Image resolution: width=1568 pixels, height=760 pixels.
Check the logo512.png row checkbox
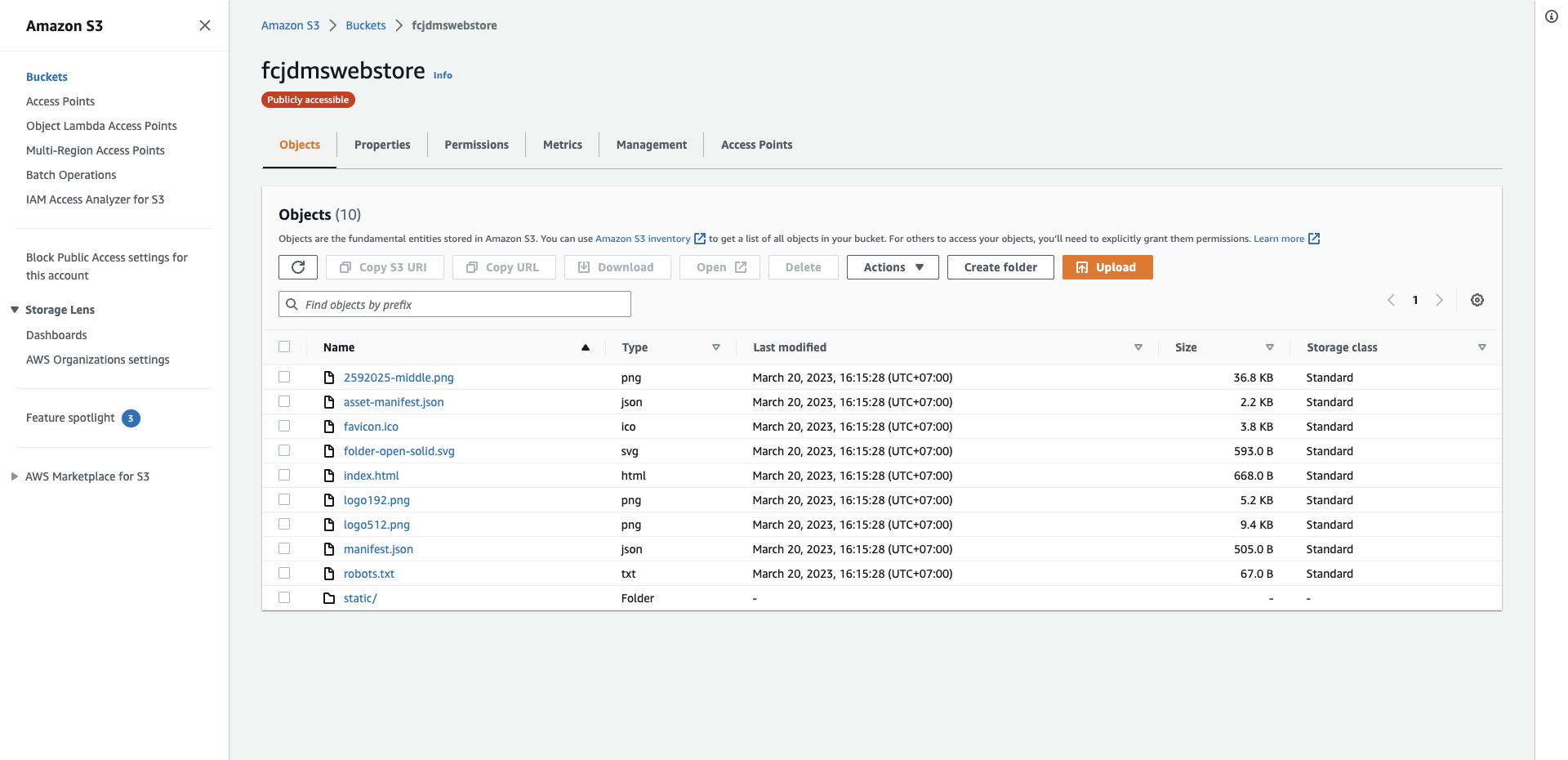(x=284, y=524)
